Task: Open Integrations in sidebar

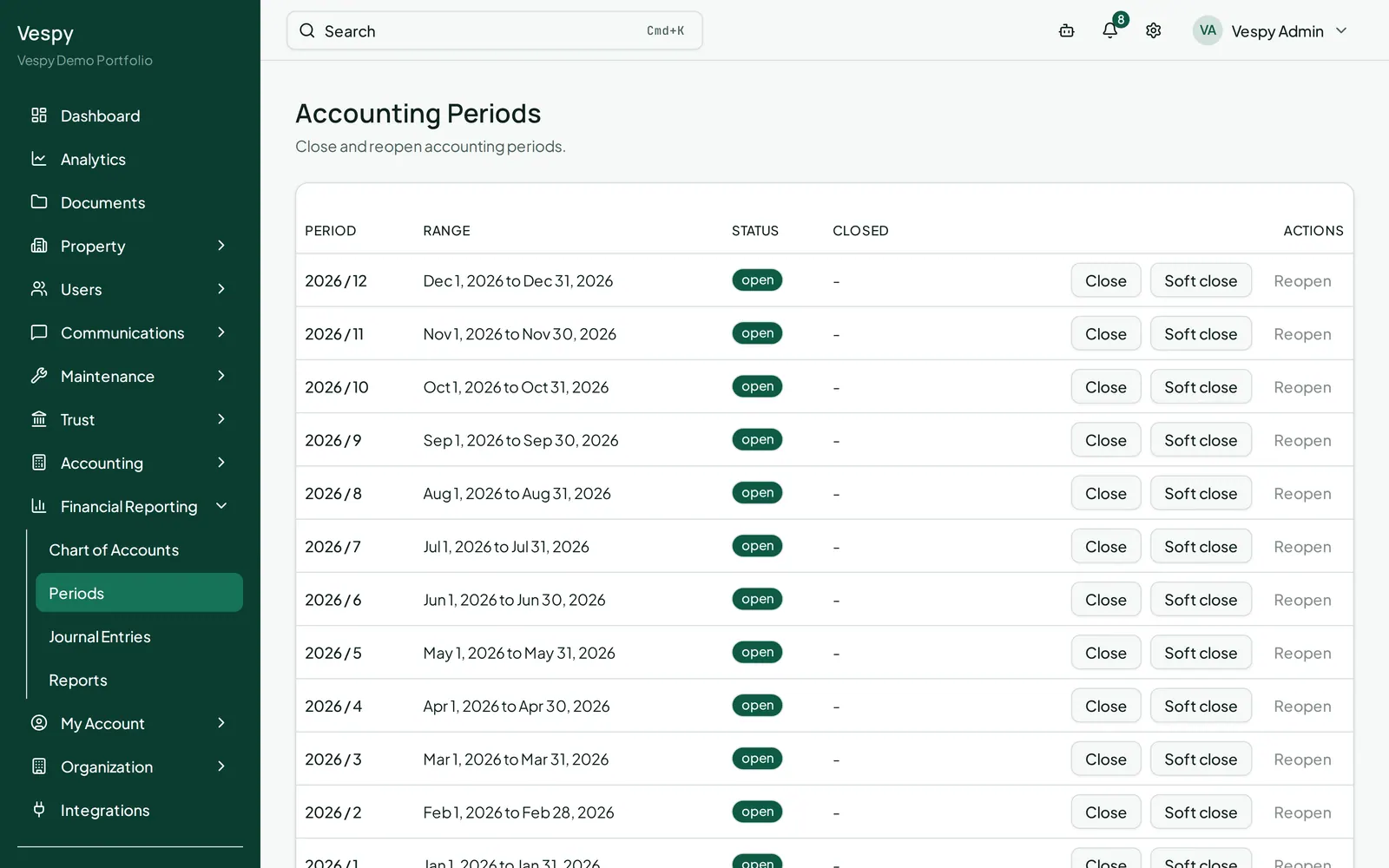Action: (130, 810)
